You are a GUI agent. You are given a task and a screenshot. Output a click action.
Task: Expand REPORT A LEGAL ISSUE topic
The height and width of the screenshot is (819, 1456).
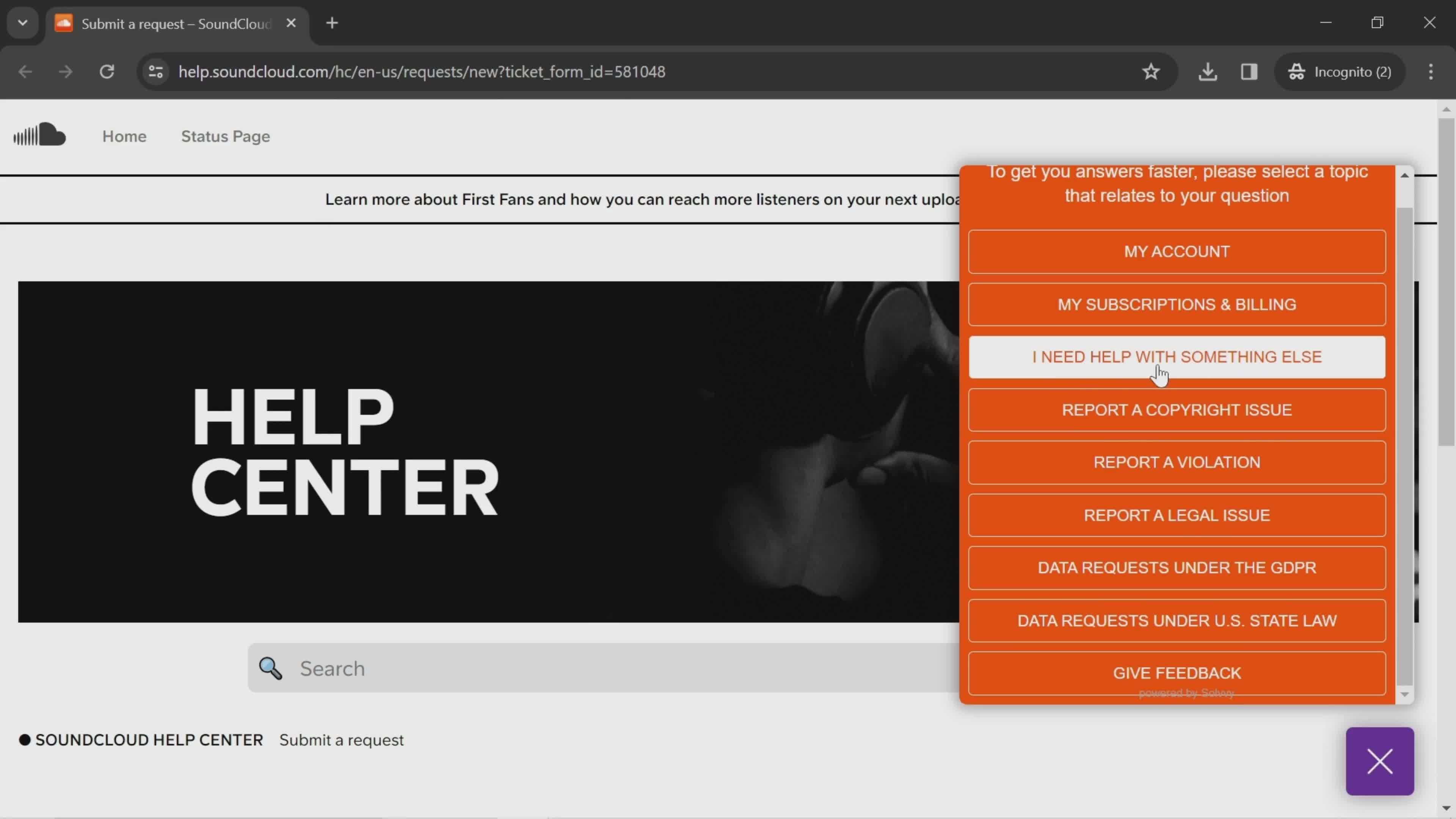click(x=1177, y=515)
